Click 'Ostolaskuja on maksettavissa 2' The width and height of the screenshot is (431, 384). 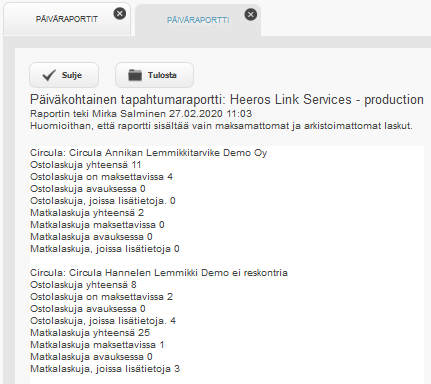(x=101, y=297)
